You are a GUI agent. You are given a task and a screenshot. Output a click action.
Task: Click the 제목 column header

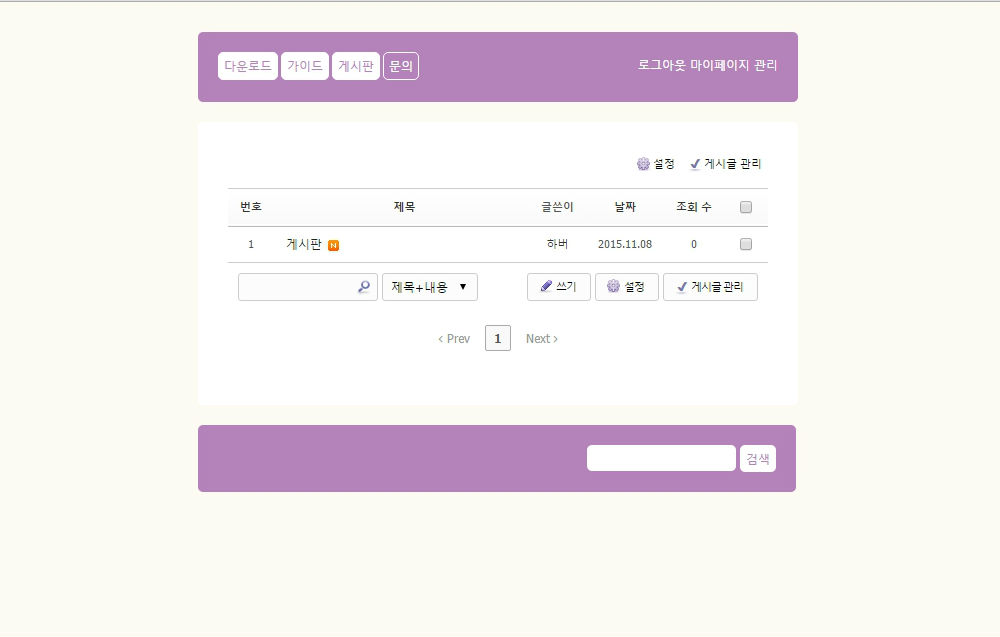point(404,207)
